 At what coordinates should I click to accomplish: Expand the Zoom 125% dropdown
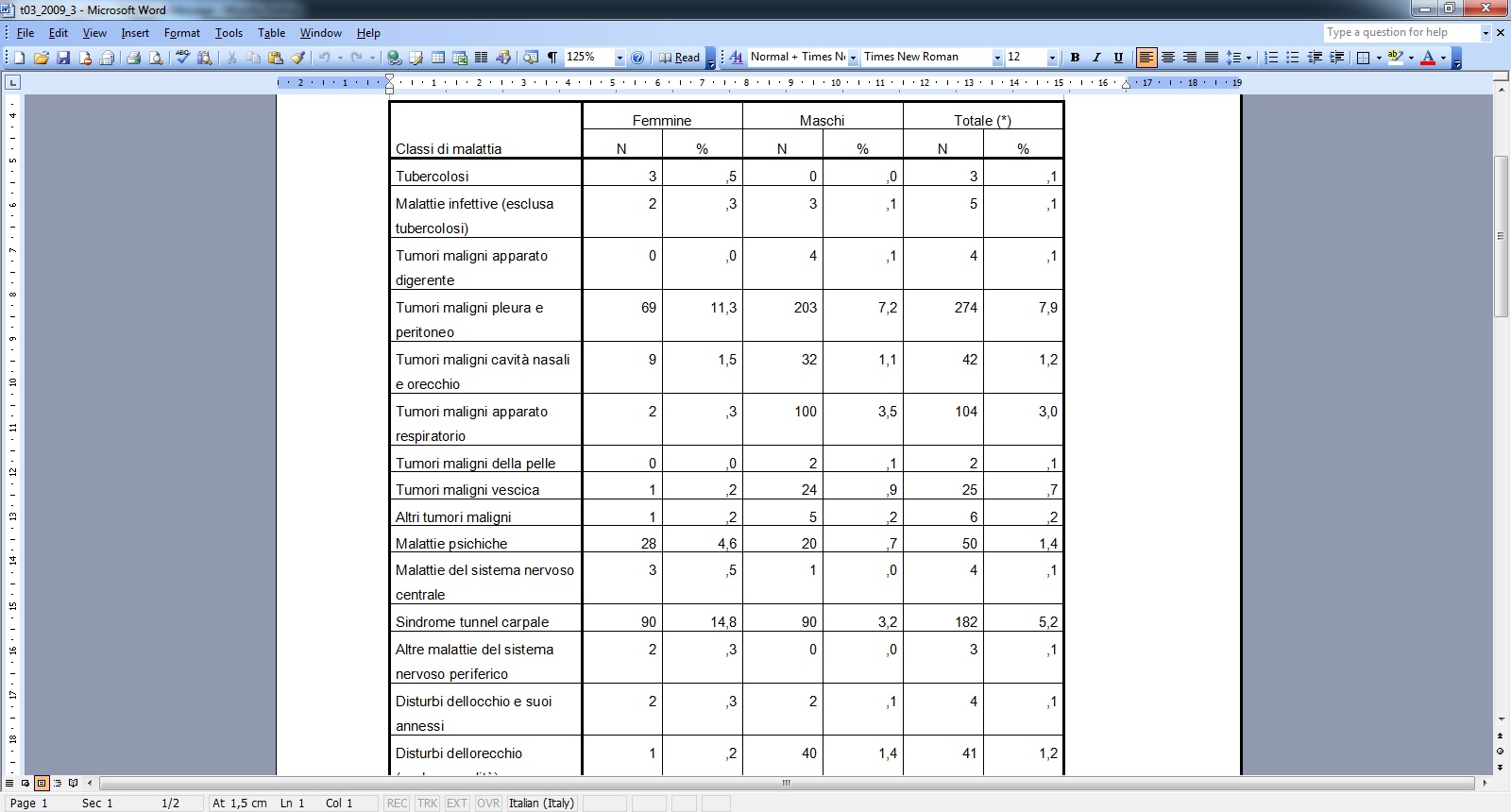pos(620,58)
